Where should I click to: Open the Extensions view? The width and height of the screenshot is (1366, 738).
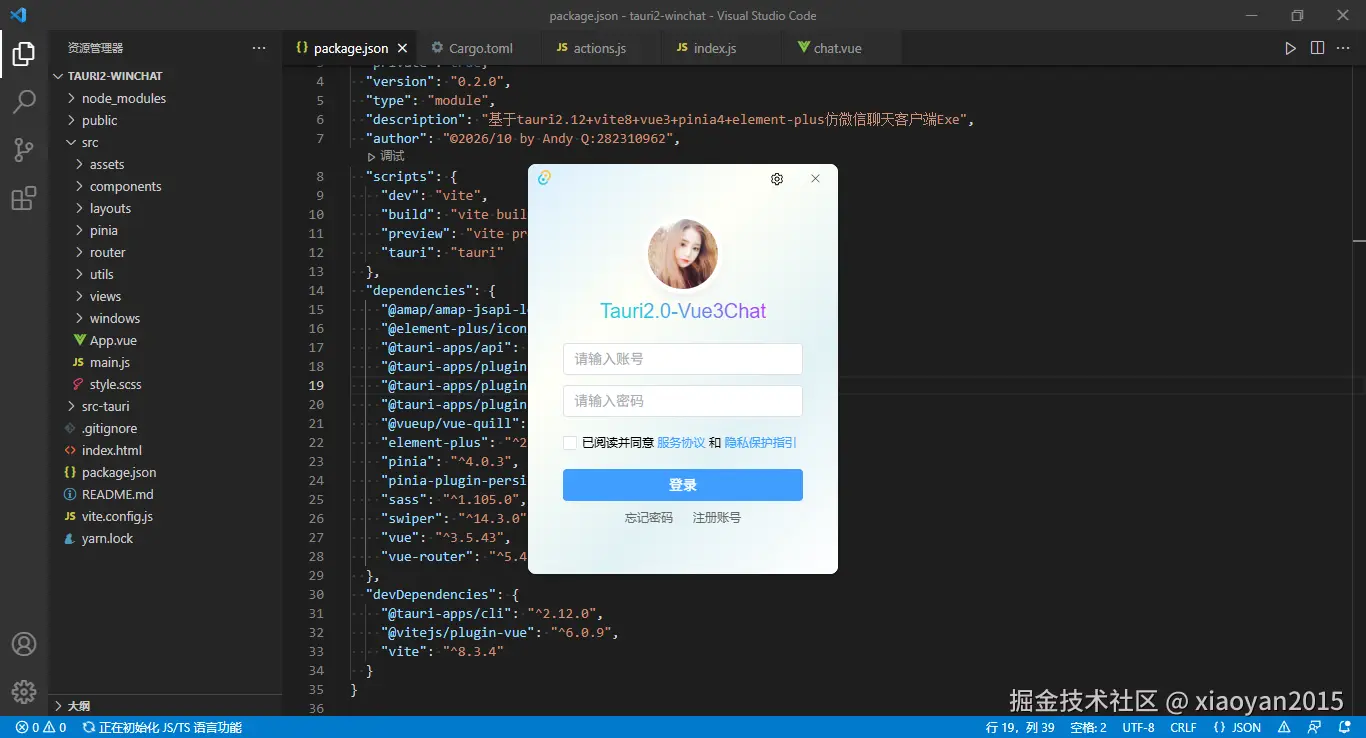click(24, 198)
